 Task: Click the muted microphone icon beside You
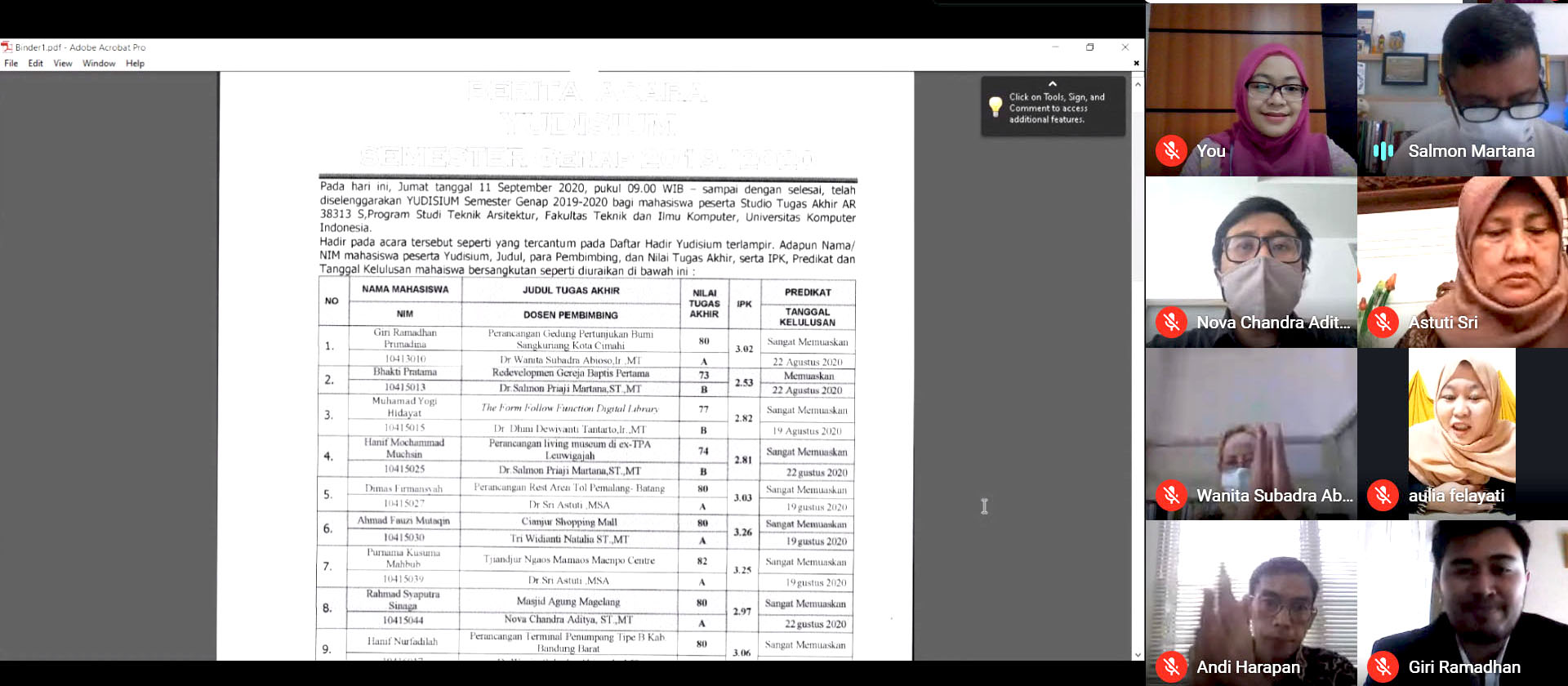[1170, 151]
